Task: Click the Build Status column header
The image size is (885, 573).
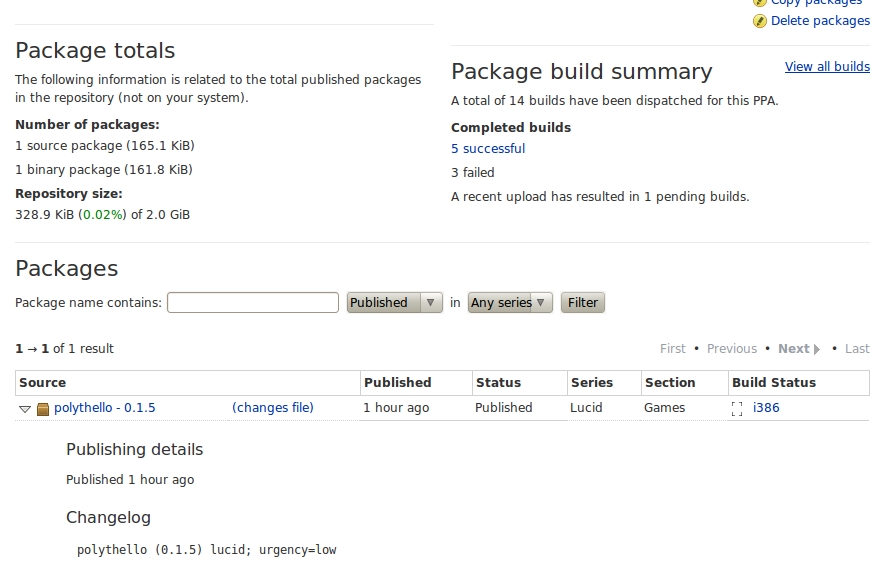Action: coord(773,383)
